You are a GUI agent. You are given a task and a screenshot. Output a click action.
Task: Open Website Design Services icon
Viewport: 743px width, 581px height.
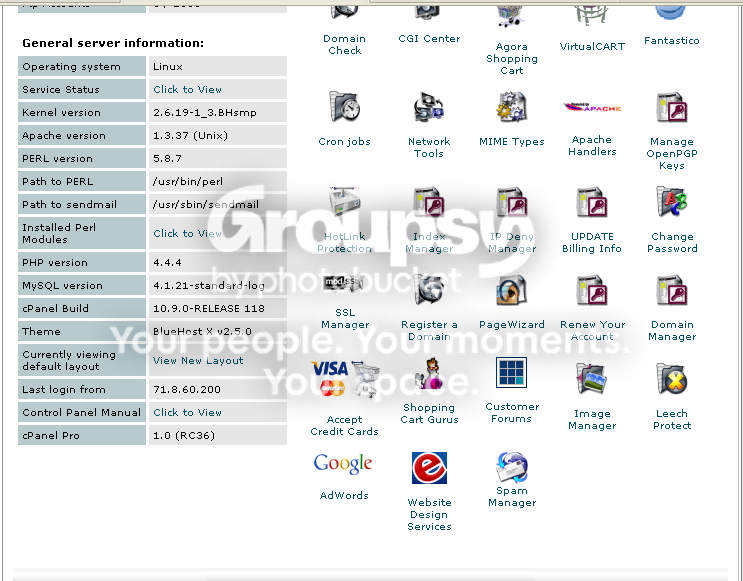coord(429,468)
